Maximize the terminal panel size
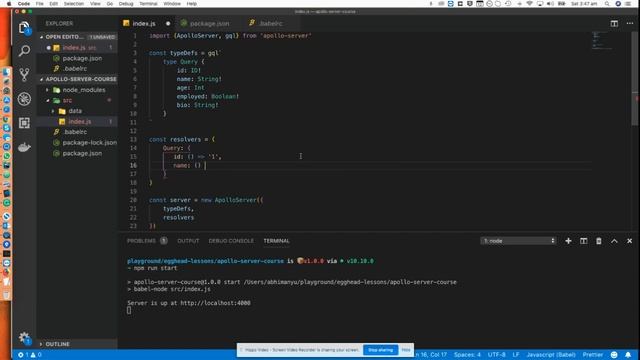The width and height of the screenshot is (640, 360). [614, 241]
